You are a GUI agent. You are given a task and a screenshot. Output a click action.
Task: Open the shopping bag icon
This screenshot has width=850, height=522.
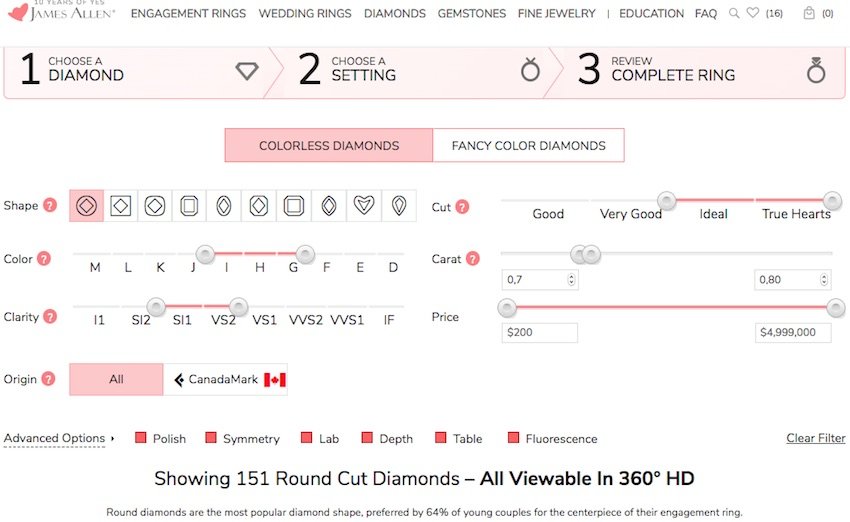click(809, 13)
